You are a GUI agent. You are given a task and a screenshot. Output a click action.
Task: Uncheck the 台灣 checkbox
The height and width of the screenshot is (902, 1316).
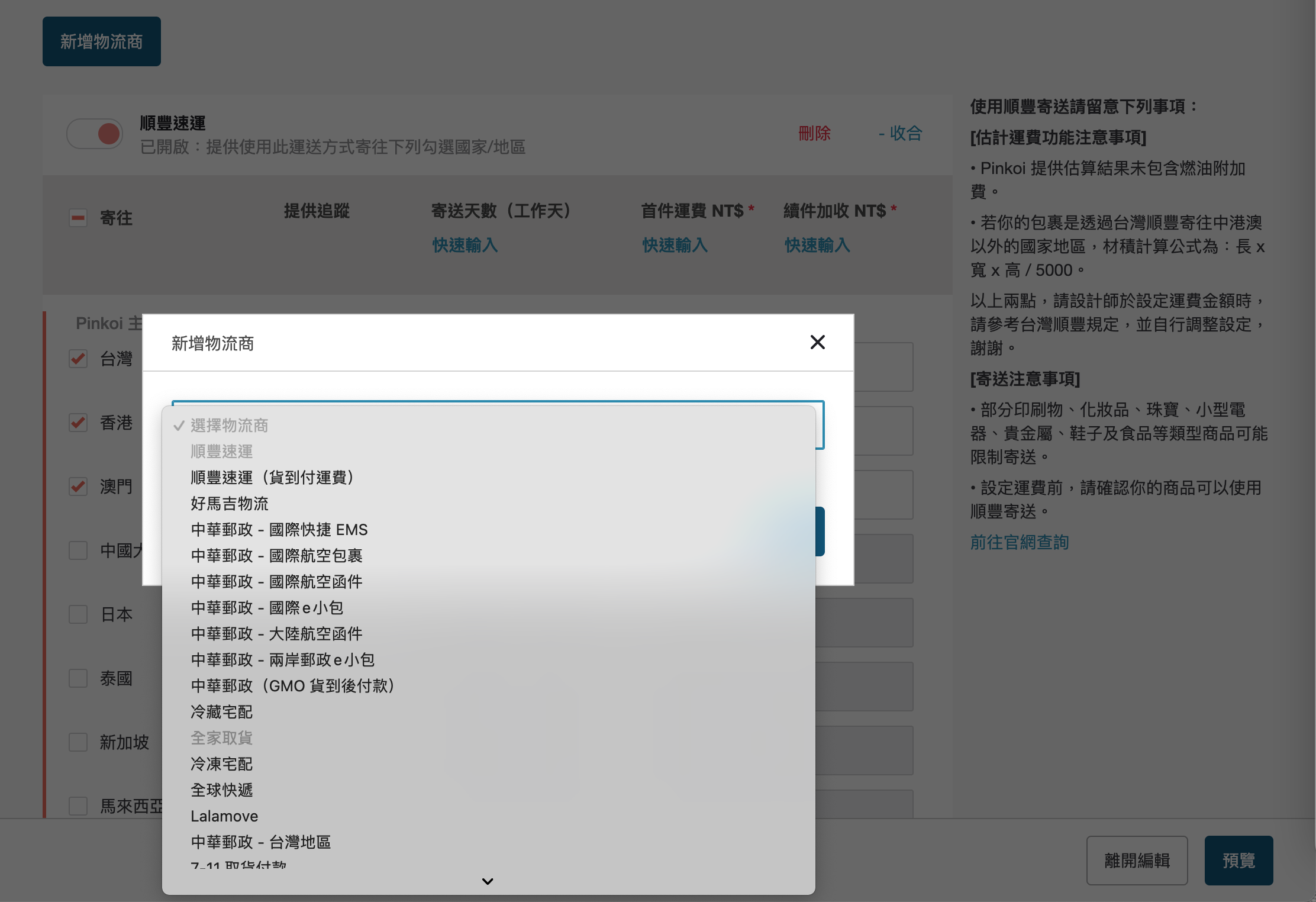(78, 359)
